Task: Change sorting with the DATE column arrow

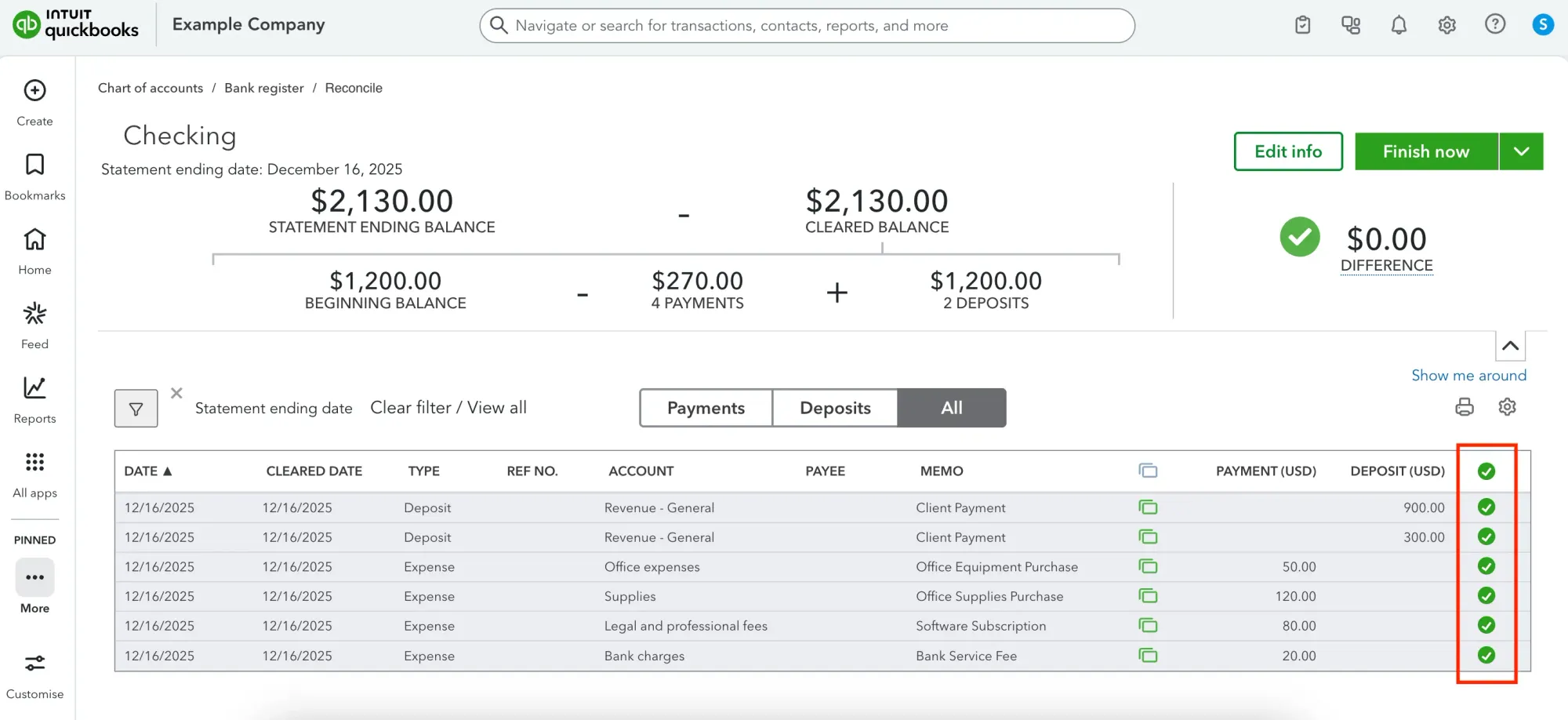Action: pos(168,471)
